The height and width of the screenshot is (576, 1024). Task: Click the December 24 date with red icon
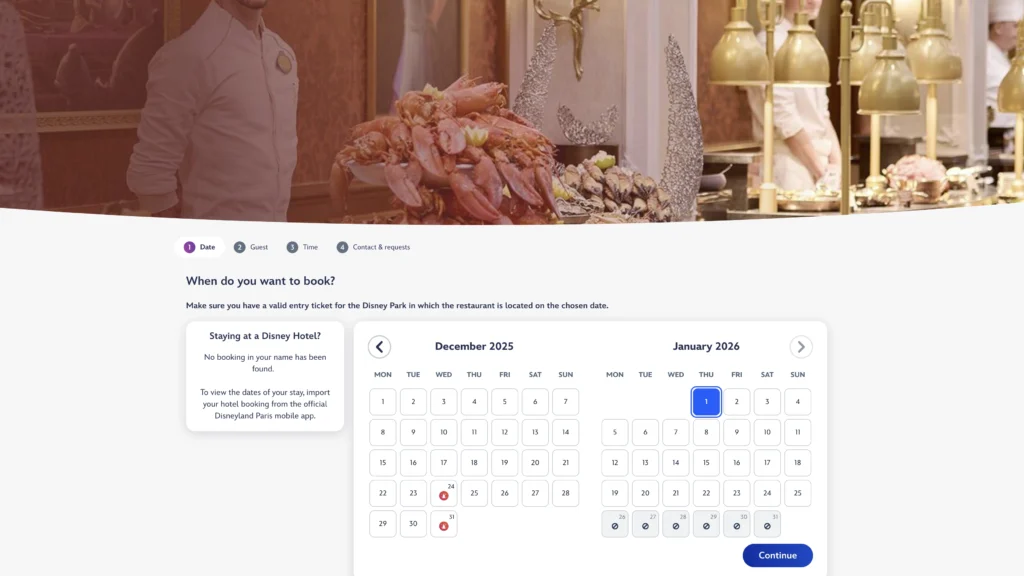tap(443, 493)
